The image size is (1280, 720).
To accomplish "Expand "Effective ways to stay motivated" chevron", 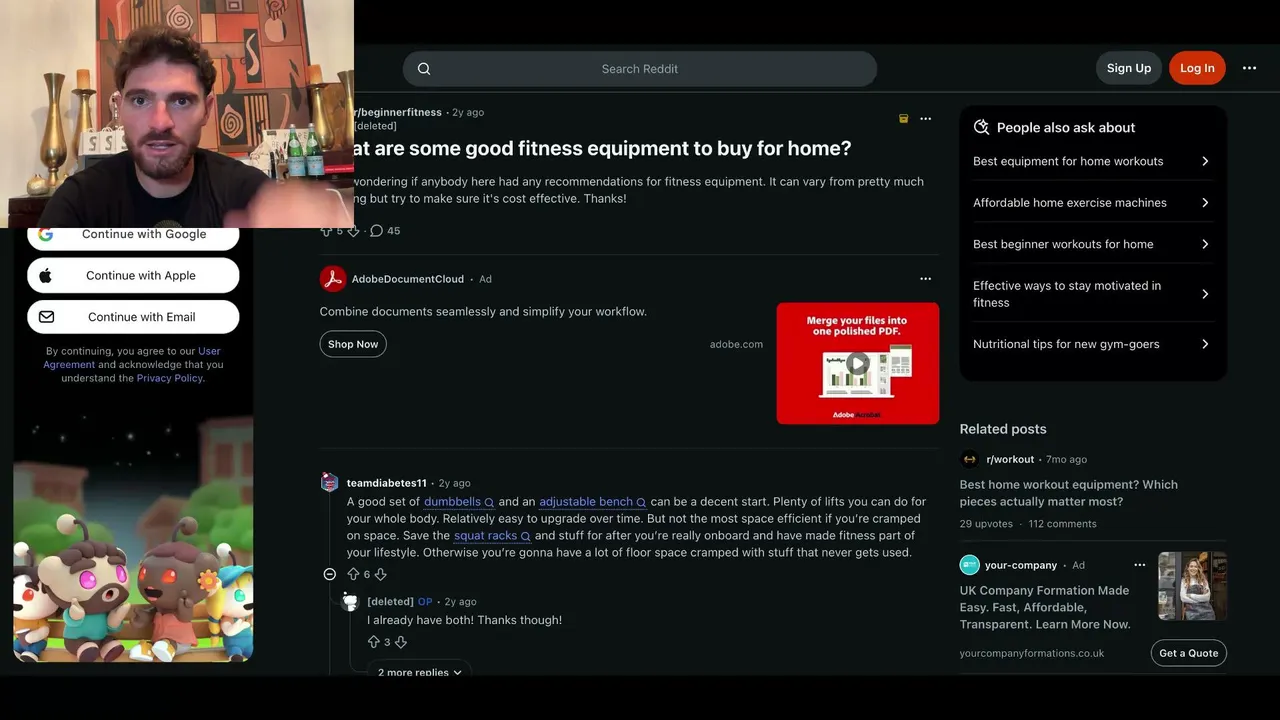I will coord(1205,294).
